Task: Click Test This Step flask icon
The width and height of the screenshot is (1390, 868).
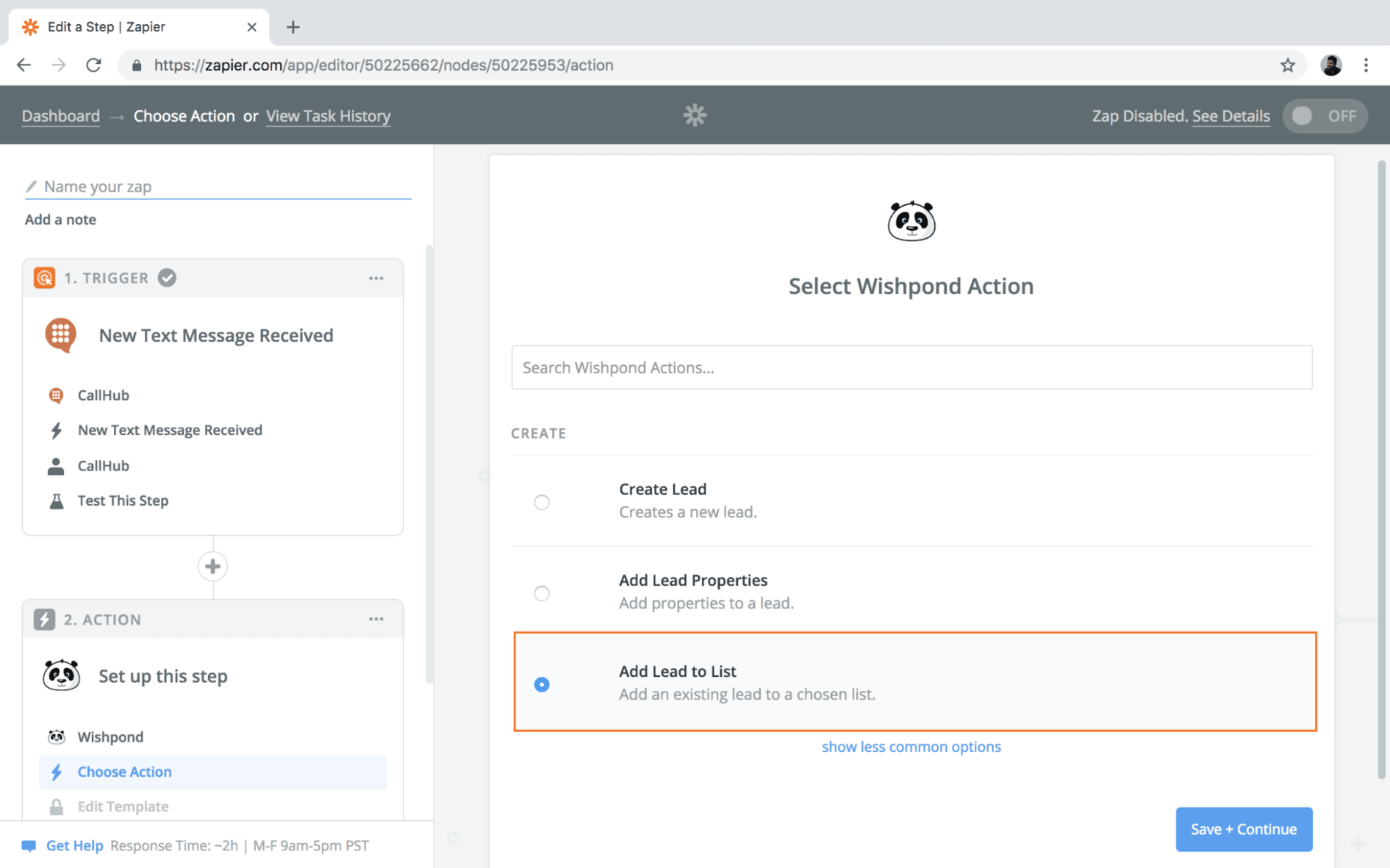Action: pyautogui.click(x=57, y=500)
